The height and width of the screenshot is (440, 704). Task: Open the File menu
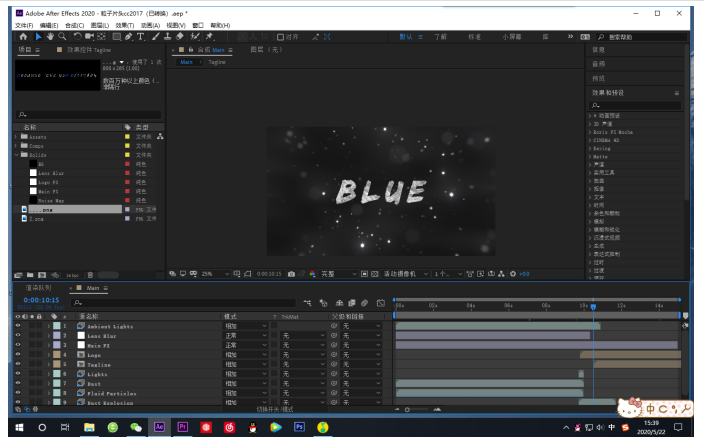coord(24,25)
